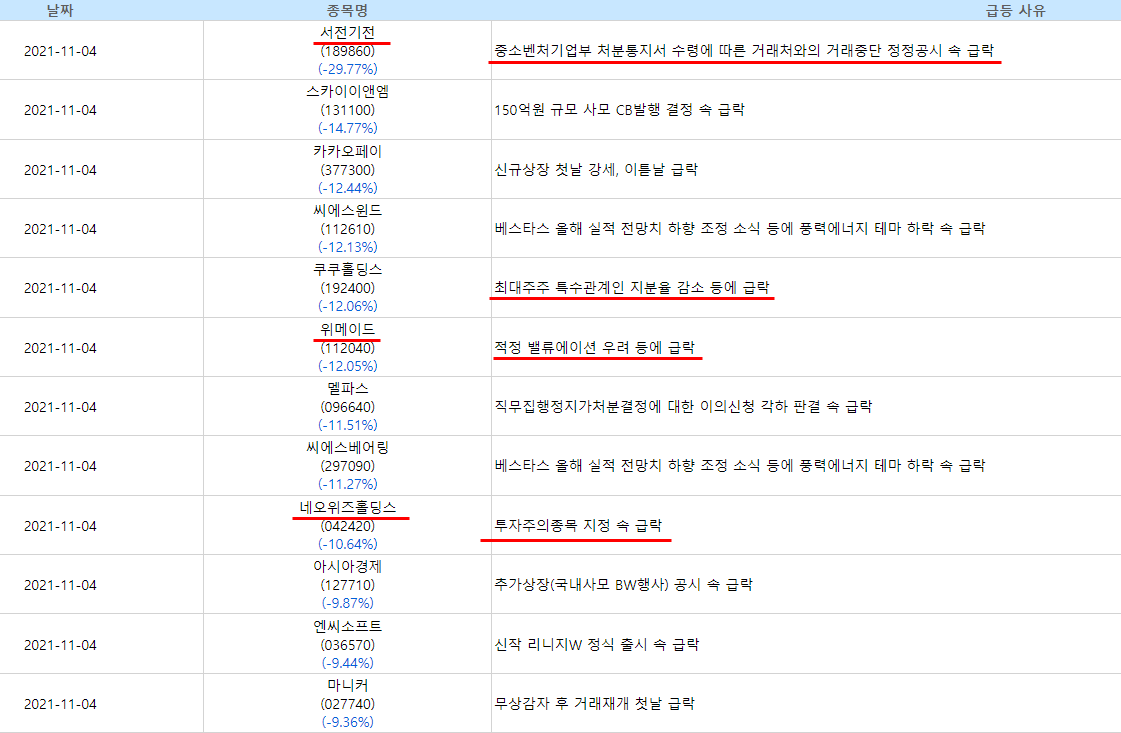
Task: Select stock name 카카오페이
Action: click(347, 152)
